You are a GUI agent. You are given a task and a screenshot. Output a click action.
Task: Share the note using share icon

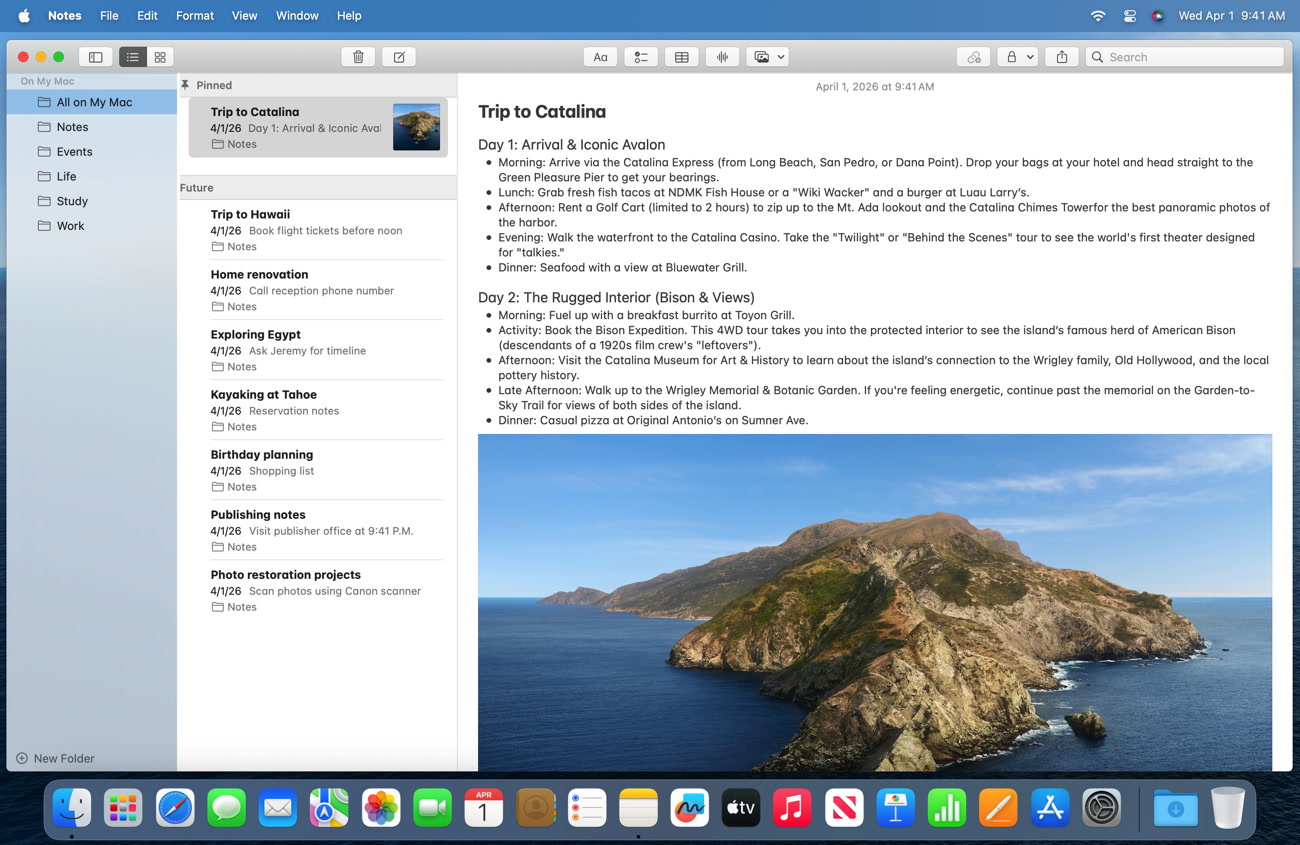coord(1062,57)
